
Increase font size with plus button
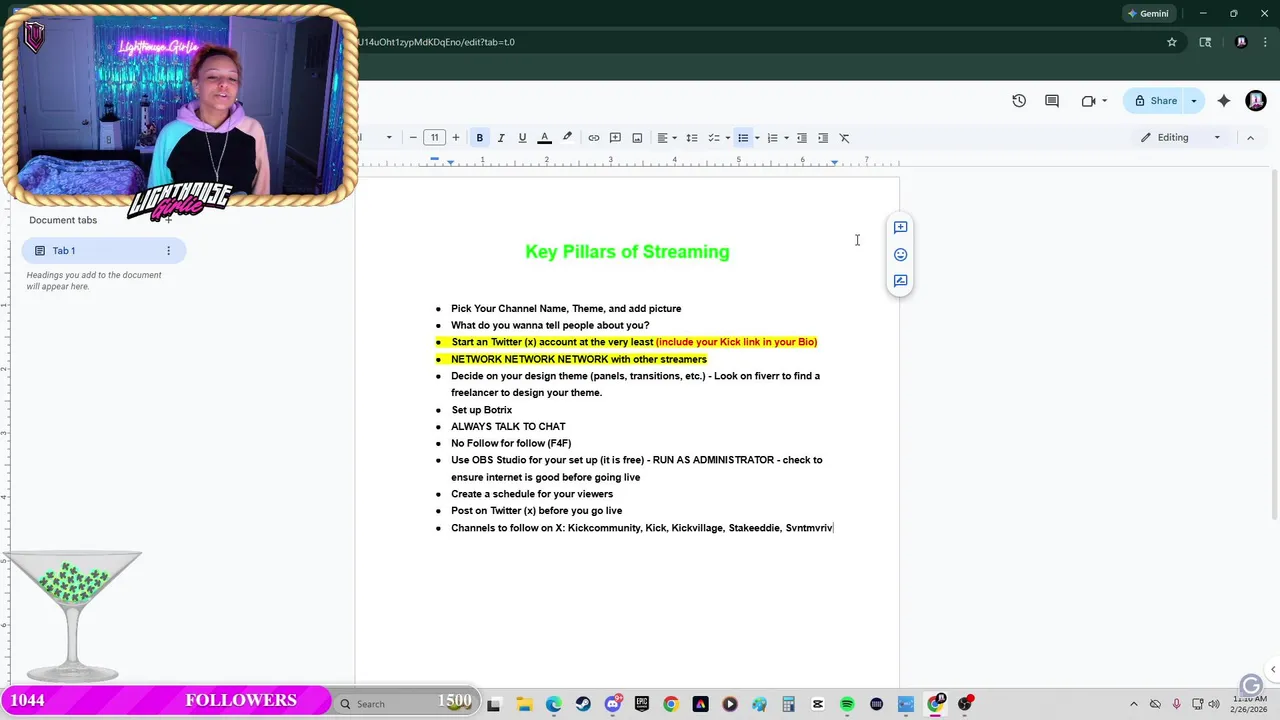pyautogui.click(x=456, y=138)
